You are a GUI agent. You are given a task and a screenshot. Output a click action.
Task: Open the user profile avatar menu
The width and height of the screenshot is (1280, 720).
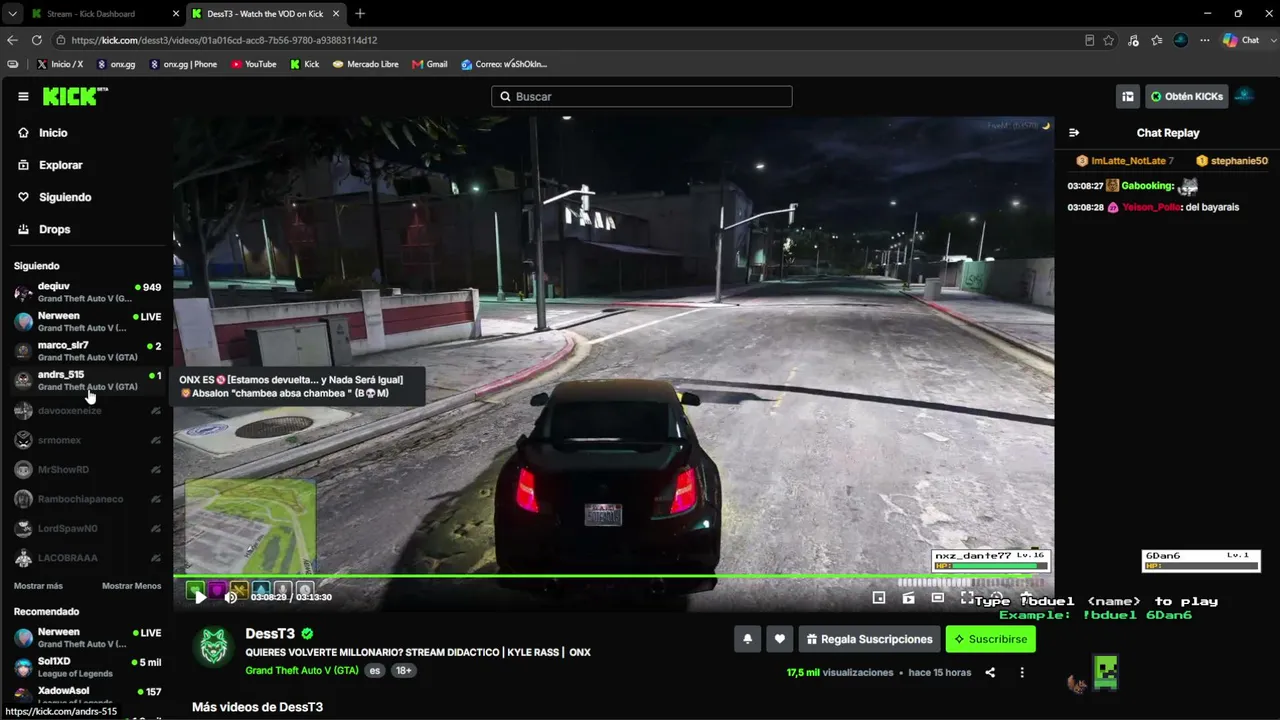coord(1245,96)
